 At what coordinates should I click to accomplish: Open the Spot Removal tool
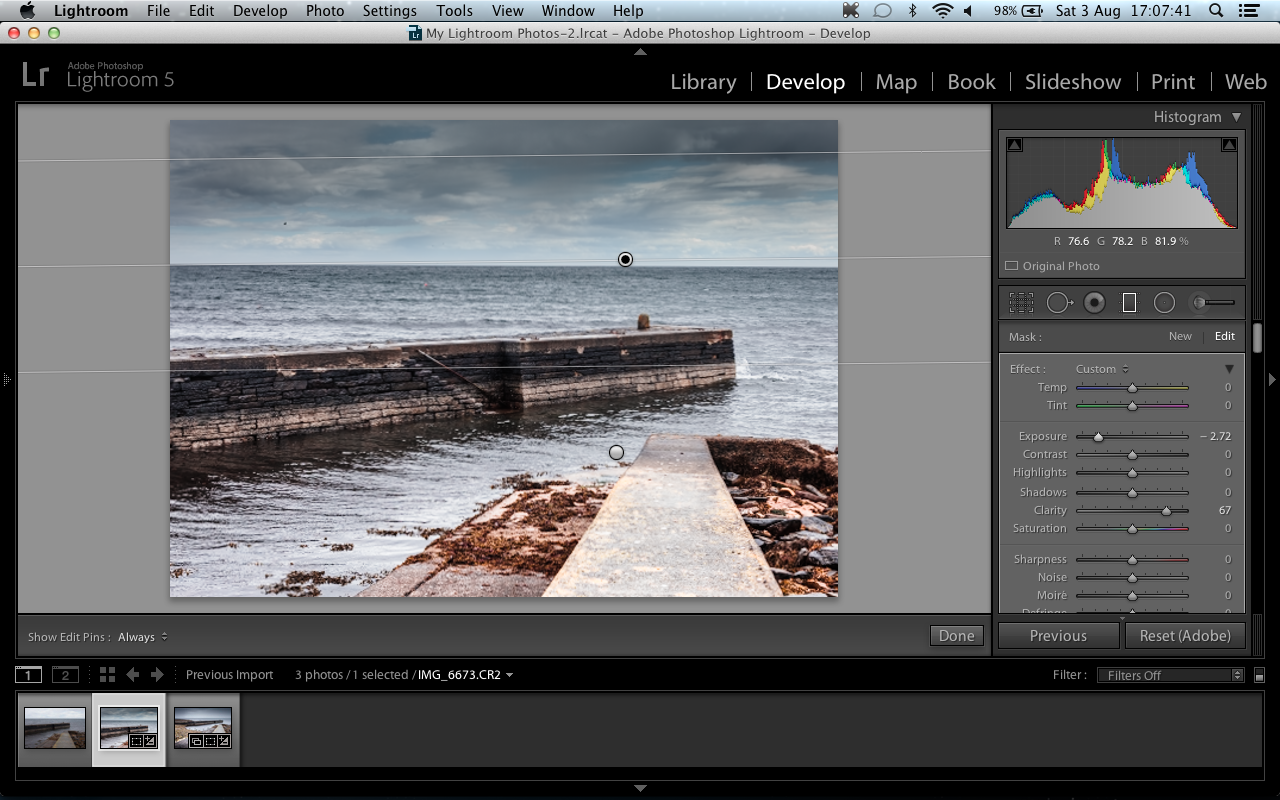(x=1059, y=302)
